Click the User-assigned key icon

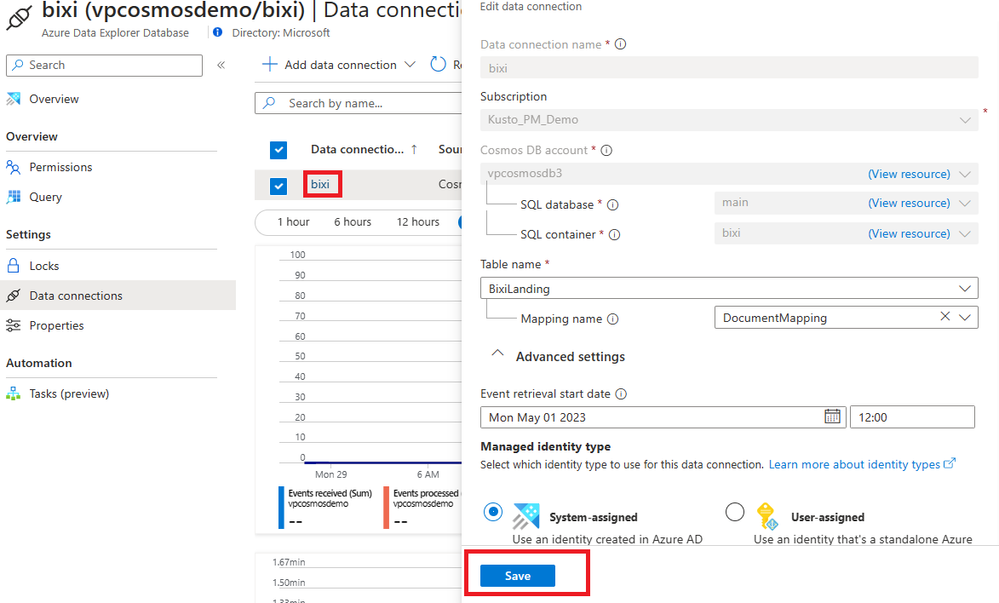click(x=767, y=516)
